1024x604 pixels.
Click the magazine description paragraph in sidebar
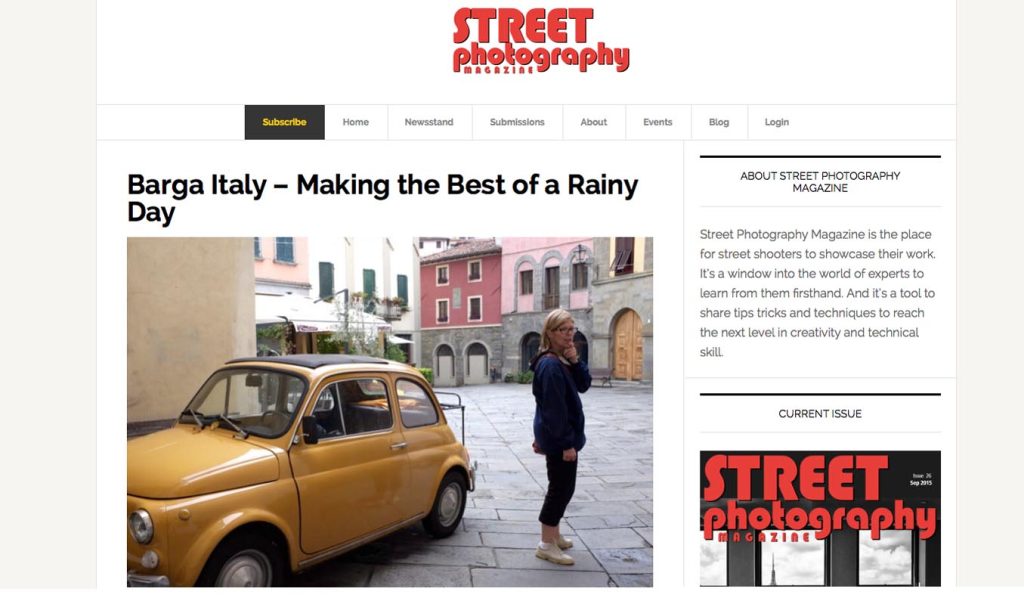818,293
